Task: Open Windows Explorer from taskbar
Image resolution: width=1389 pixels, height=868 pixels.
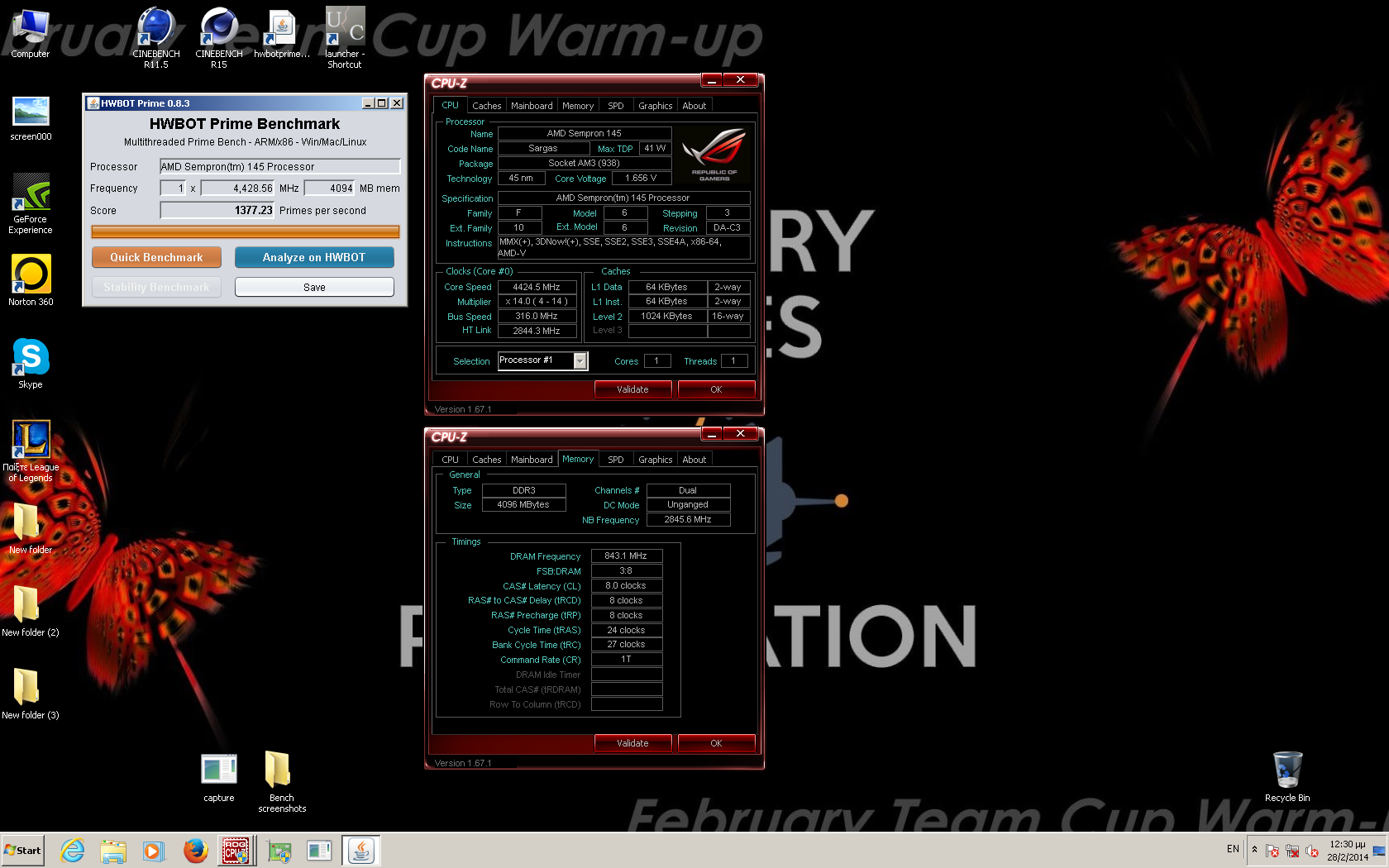Action: coord(113,850)
